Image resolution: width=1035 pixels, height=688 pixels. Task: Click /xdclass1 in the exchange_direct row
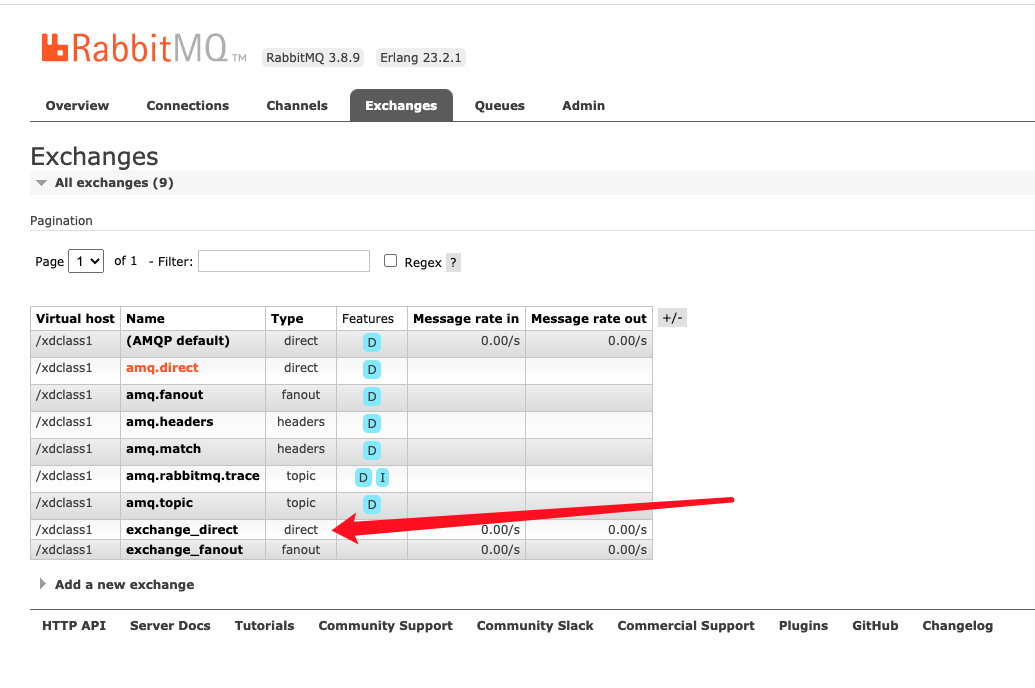(x=64, y=530)
